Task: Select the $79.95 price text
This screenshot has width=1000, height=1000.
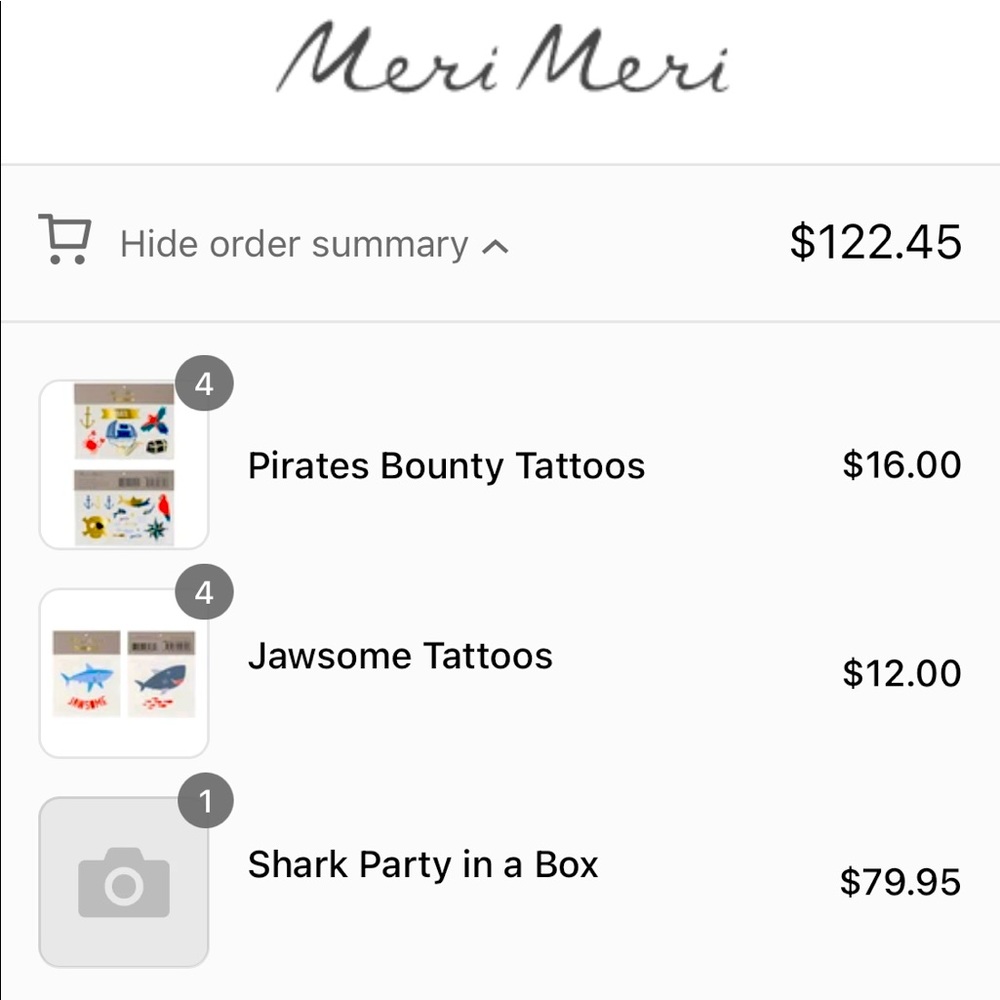Action: click(x=901, y=882)
